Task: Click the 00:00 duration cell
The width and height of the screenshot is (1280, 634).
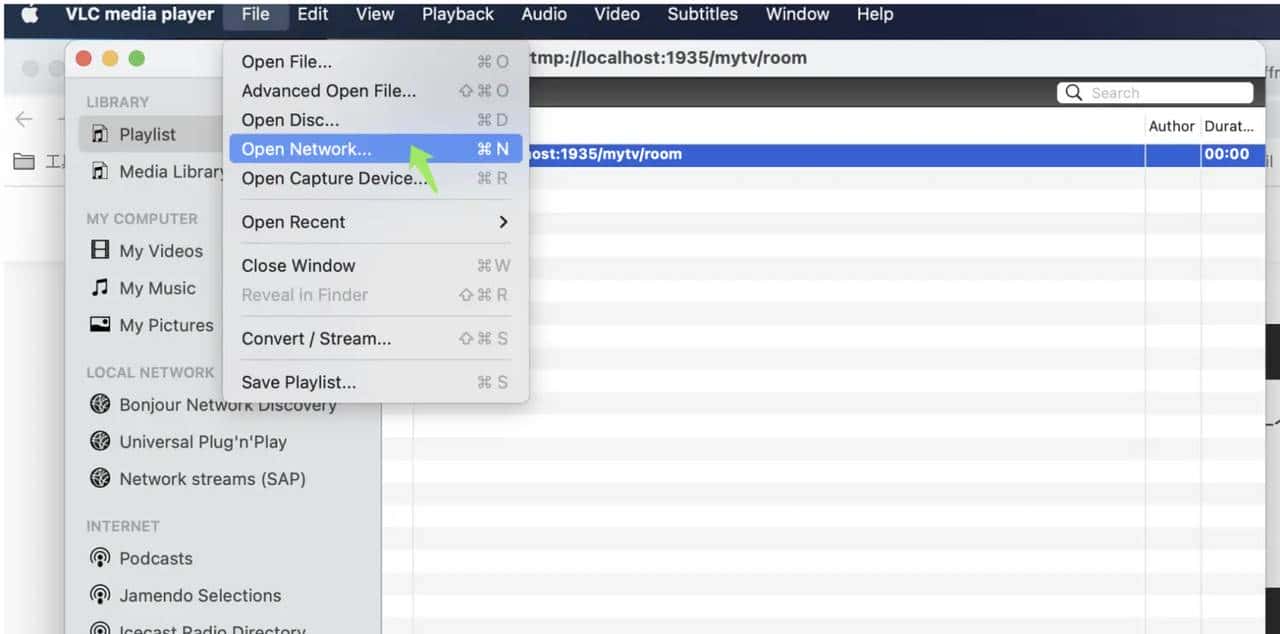Action: pos(1227,154)
